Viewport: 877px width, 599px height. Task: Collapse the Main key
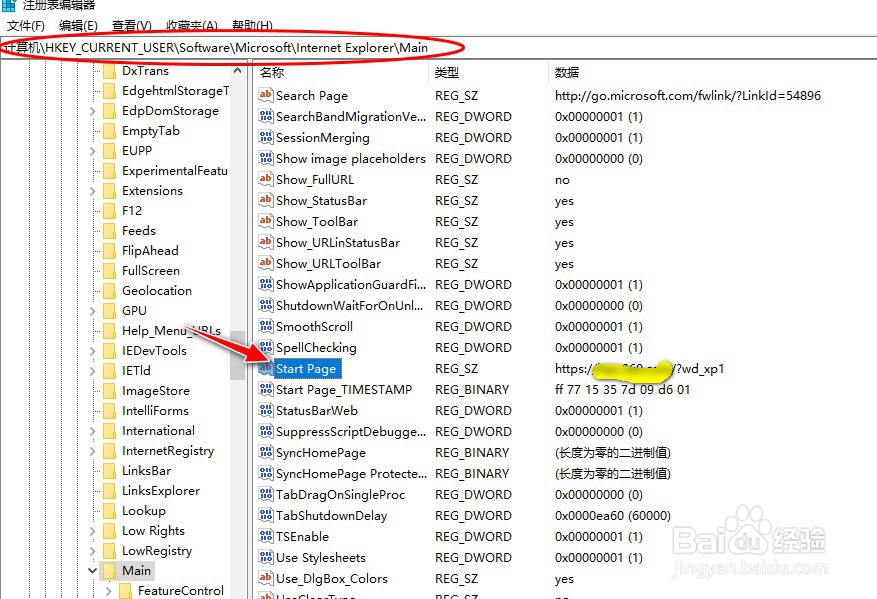pos(92,570)
